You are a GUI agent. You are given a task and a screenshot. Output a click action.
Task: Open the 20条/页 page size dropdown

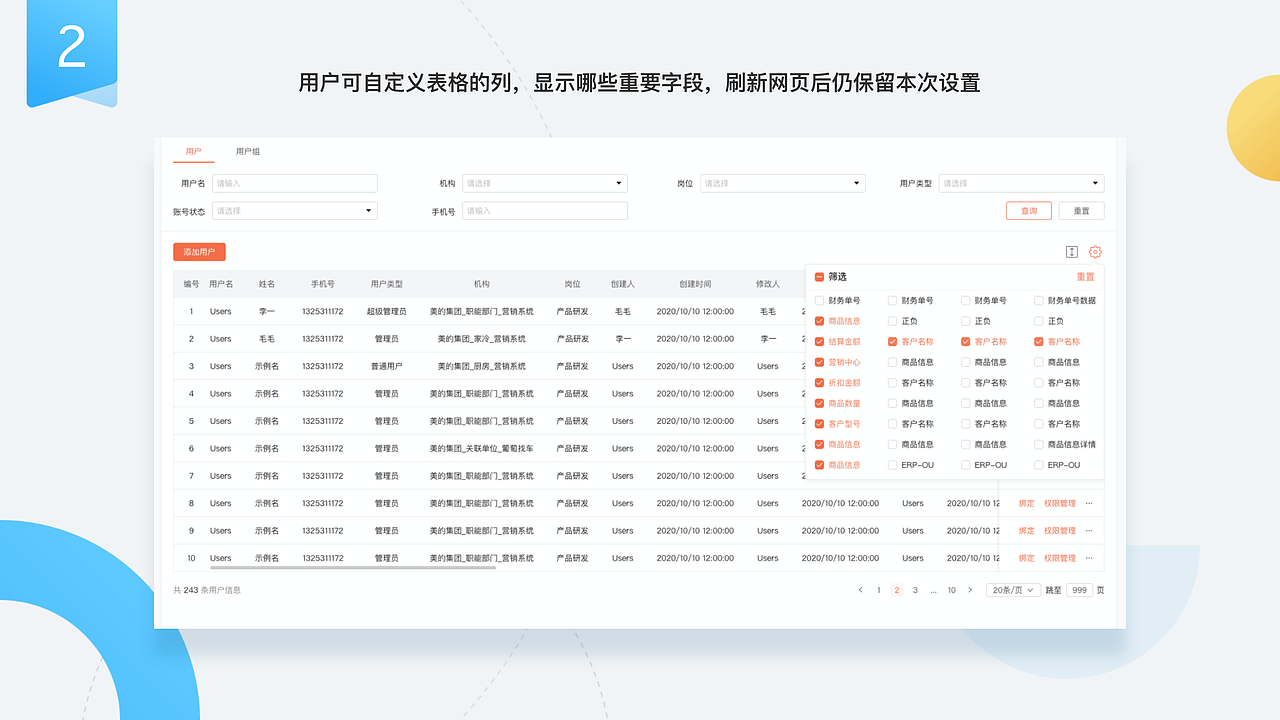coord(1012,590)
